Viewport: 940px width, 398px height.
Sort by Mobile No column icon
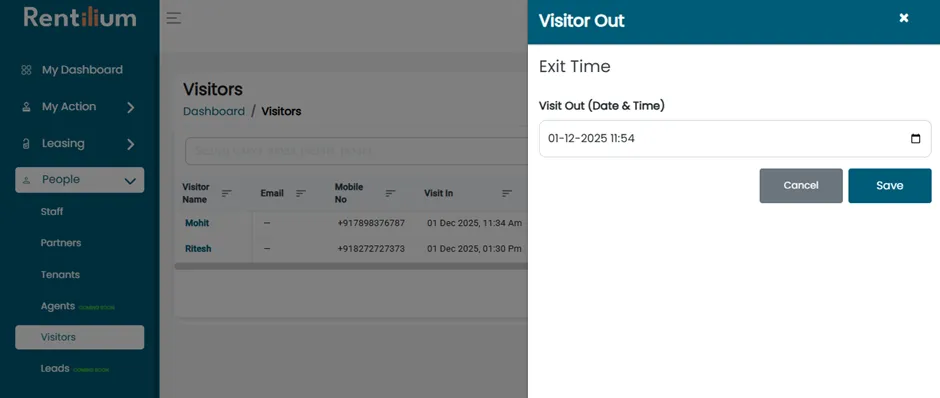click(390, 194)
